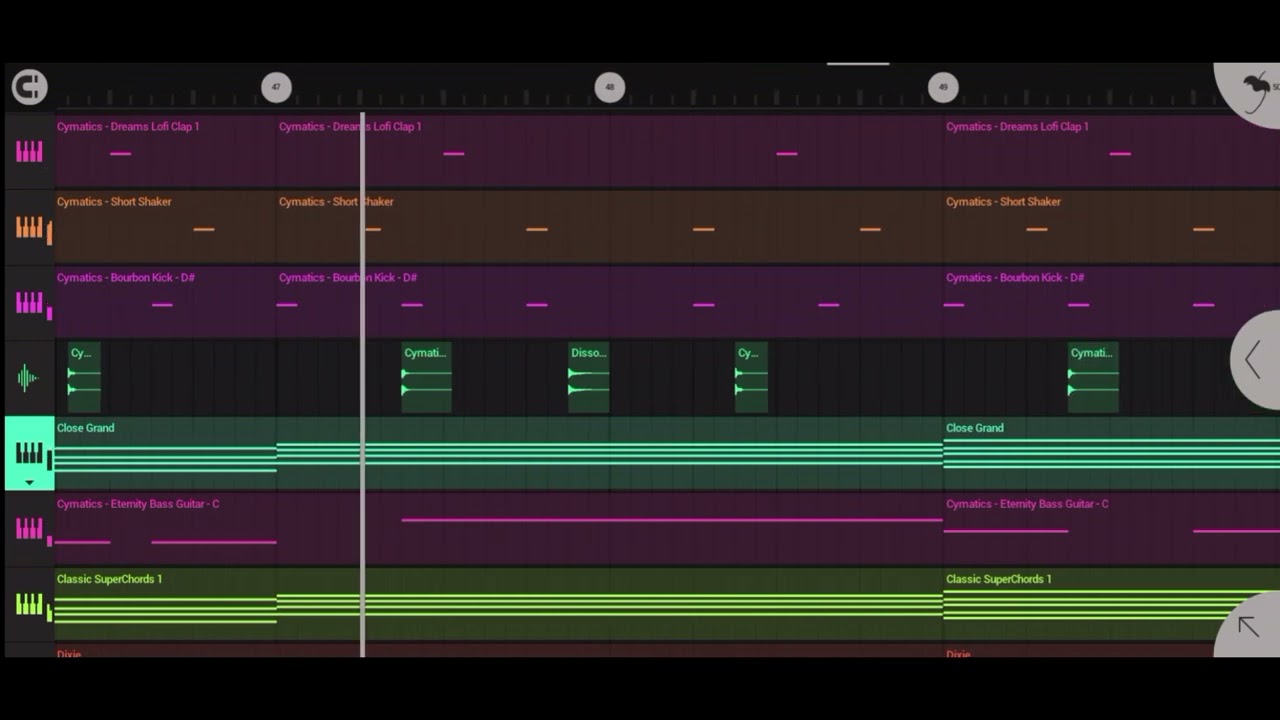The width and height of the screenshot is (1280, 720).
Task: Select the audio track waveform icon
Action: click(x=29, y=378)
